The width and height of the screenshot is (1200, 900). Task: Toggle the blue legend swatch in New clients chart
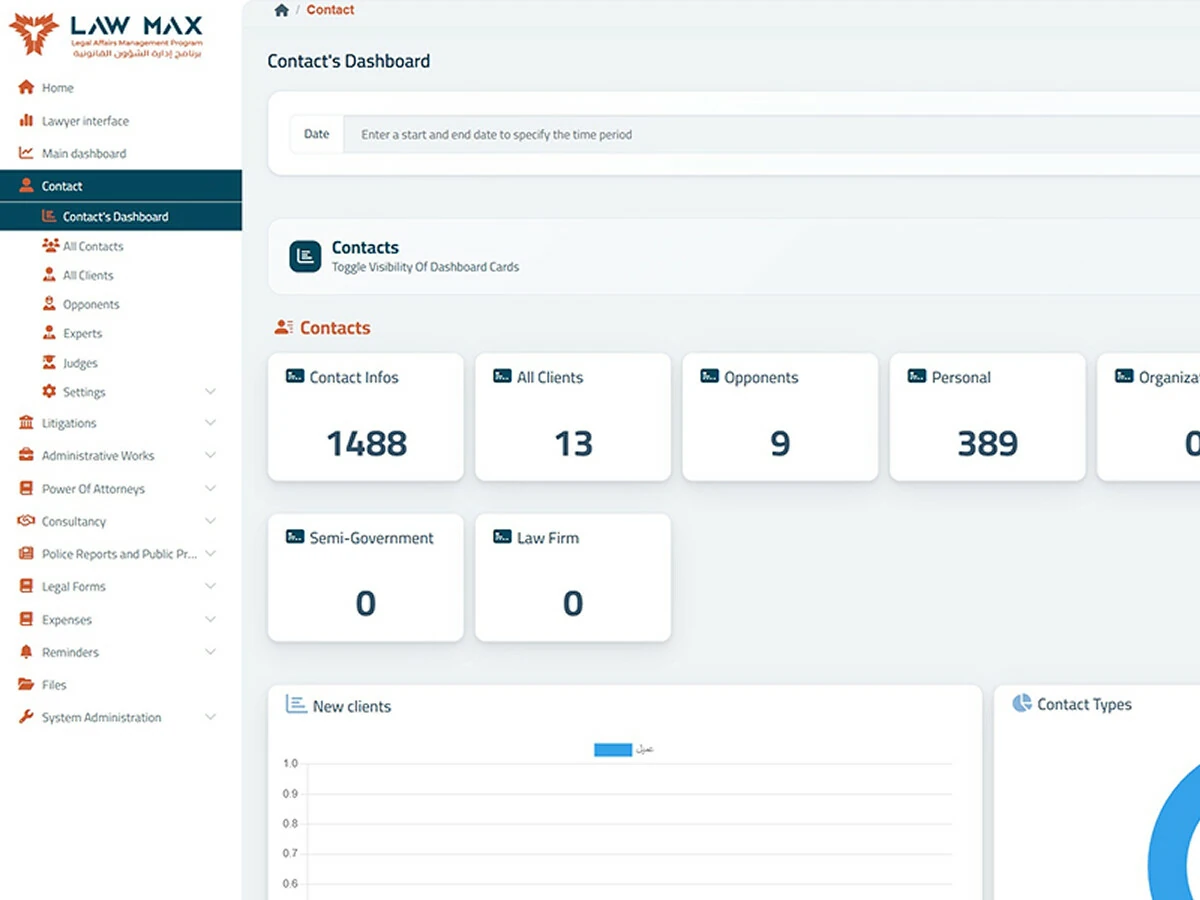(613, 749)
